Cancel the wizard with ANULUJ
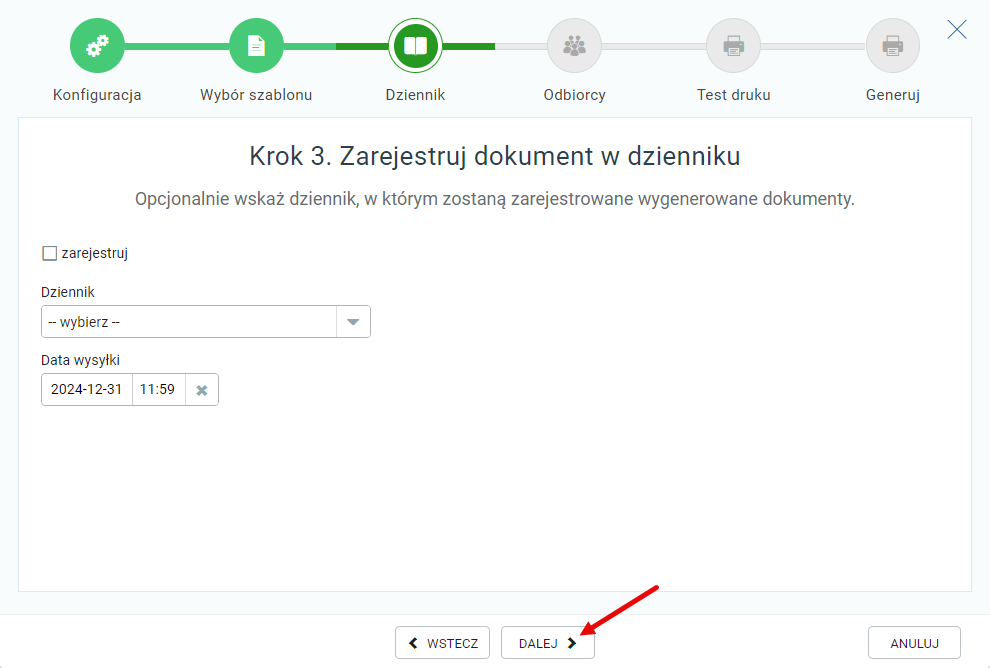The height and width of the screenshot is (668, 990). (914, 643)
